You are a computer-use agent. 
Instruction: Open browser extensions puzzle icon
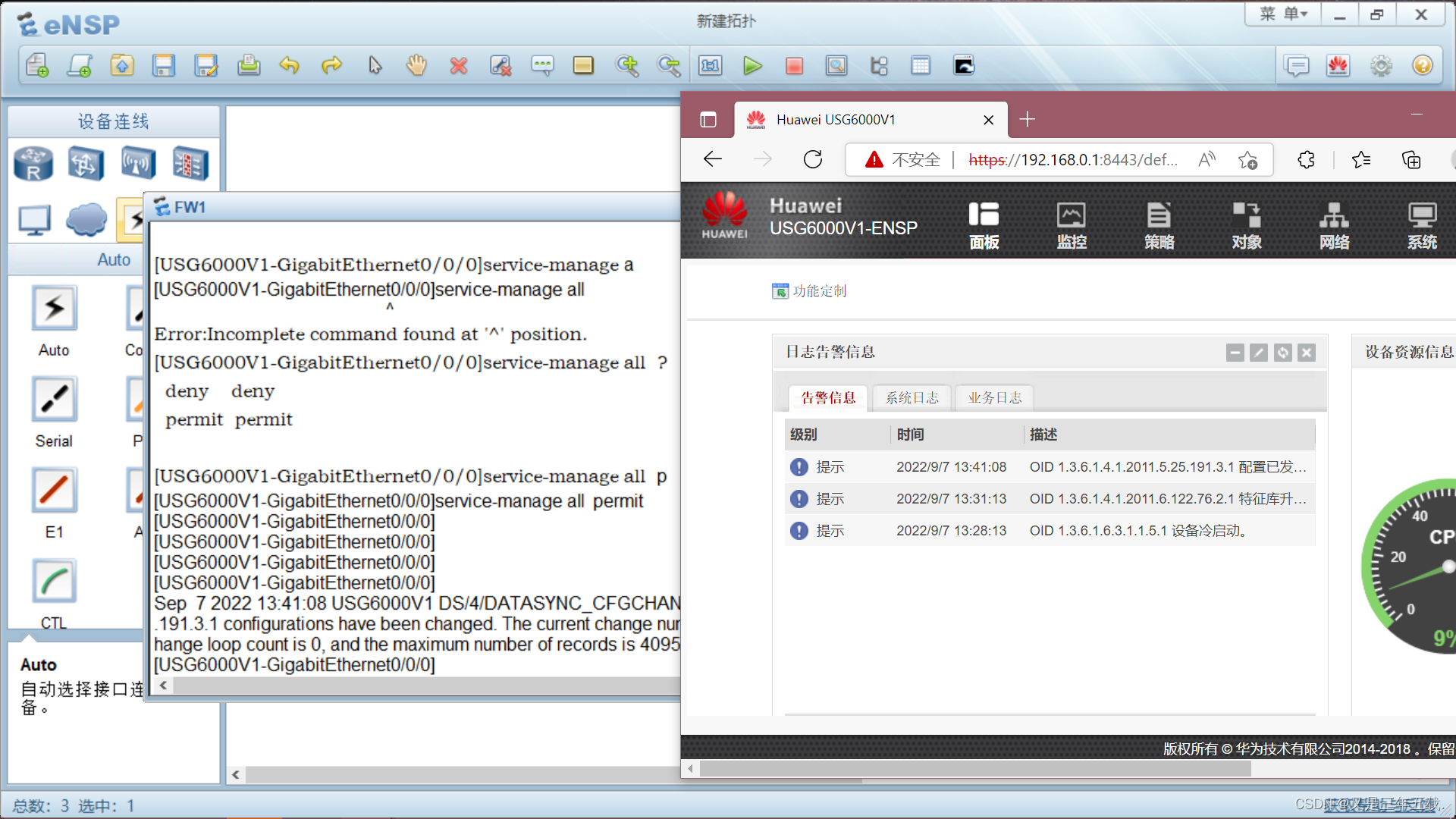click(x=1306, y=159)
